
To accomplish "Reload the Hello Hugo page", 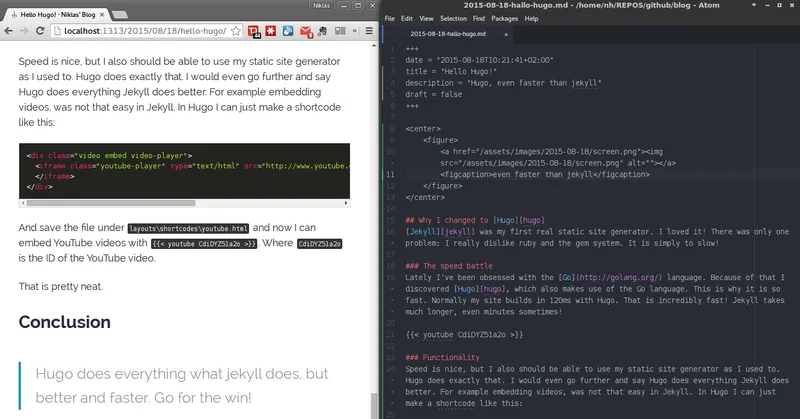I will pos(40,31).
